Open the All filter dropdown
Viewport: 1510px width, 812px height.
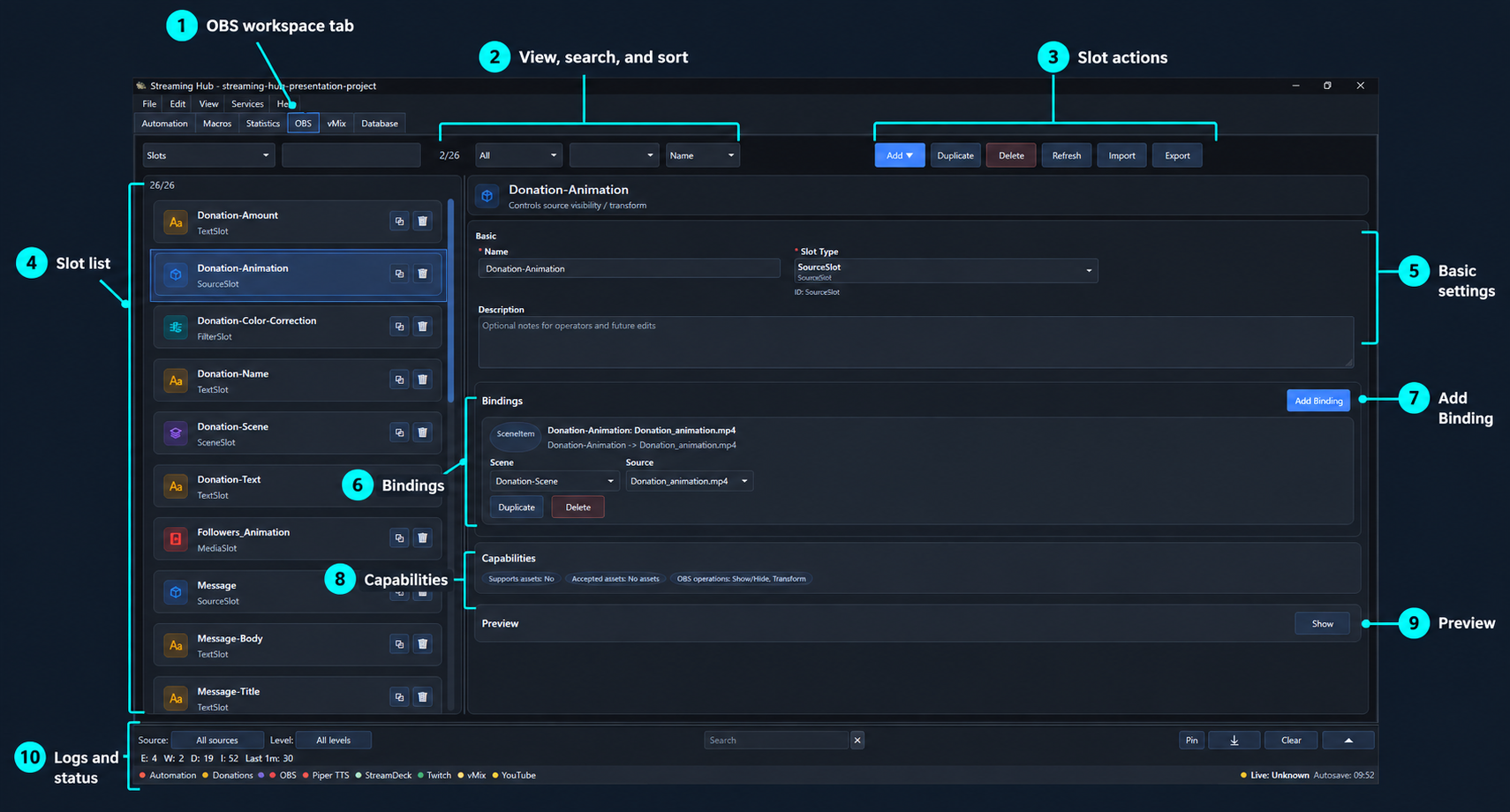pos(518,155)
